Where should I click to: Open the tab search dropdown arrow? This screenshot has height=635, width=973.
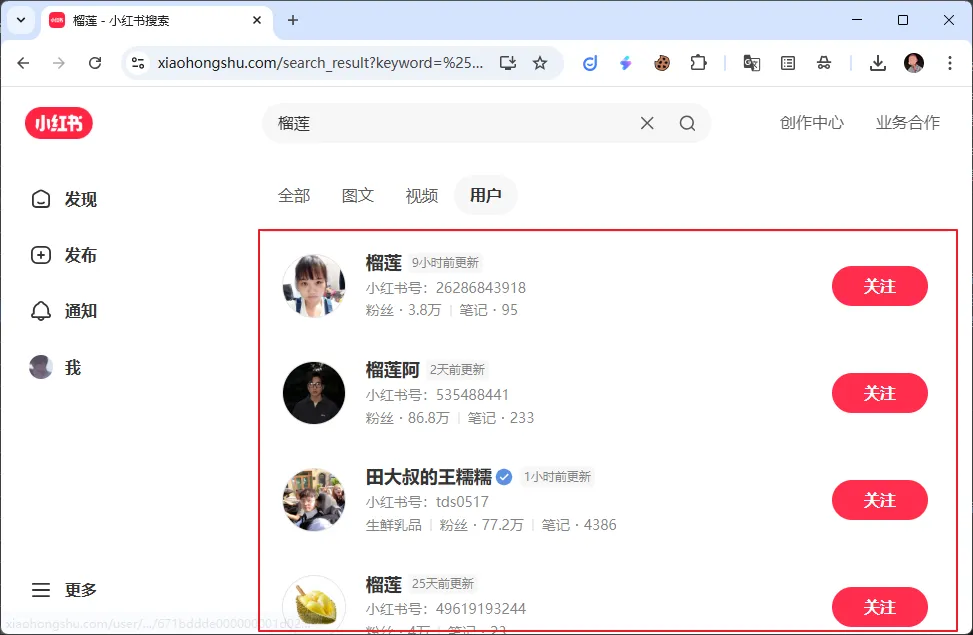tap(20, 20)
